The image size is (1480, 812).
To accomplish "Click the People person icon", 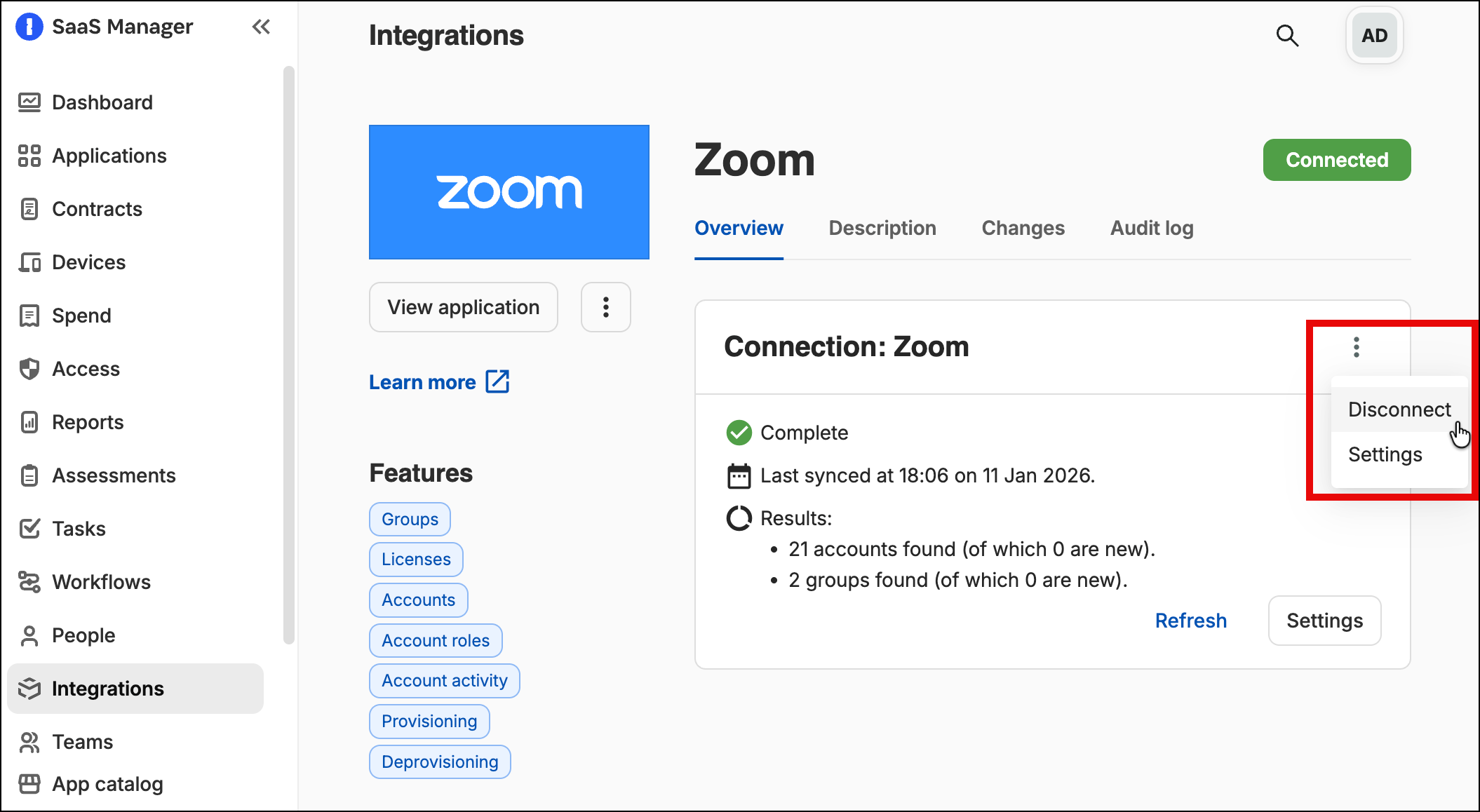I will [x=29, y=635].
